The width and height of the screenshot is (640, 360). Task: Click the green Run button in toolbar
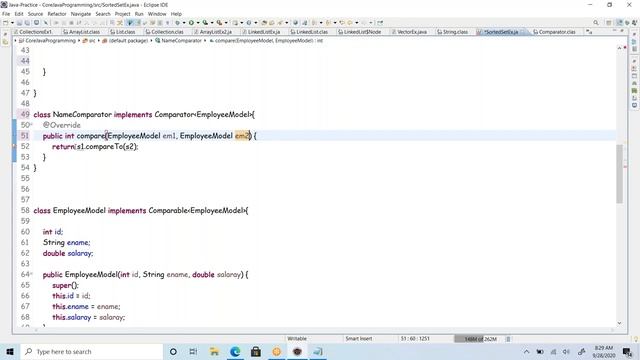pyautogui.click(x=191, y=23)
